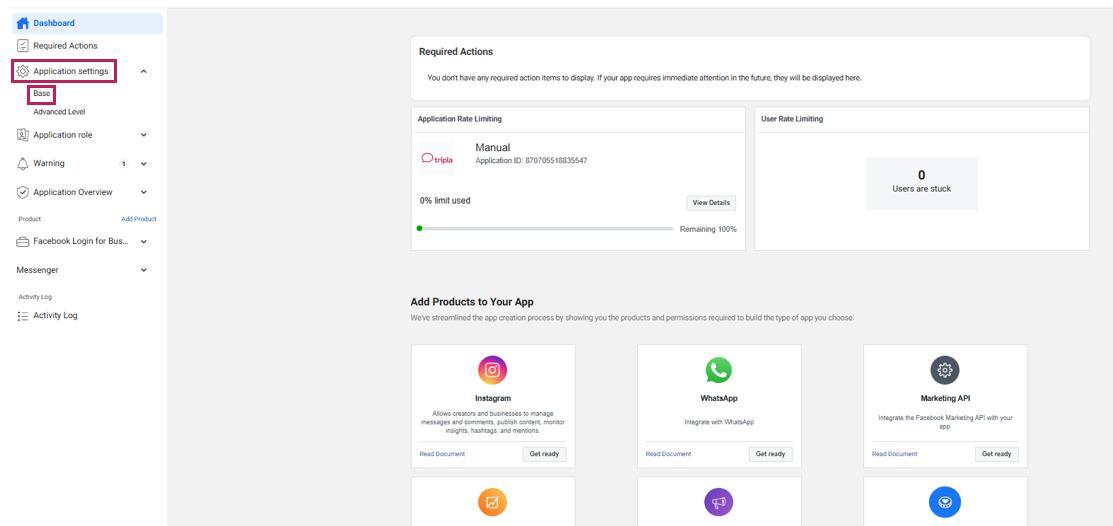
Task: Click the Warning bell icon
Action: click(23, 163)
